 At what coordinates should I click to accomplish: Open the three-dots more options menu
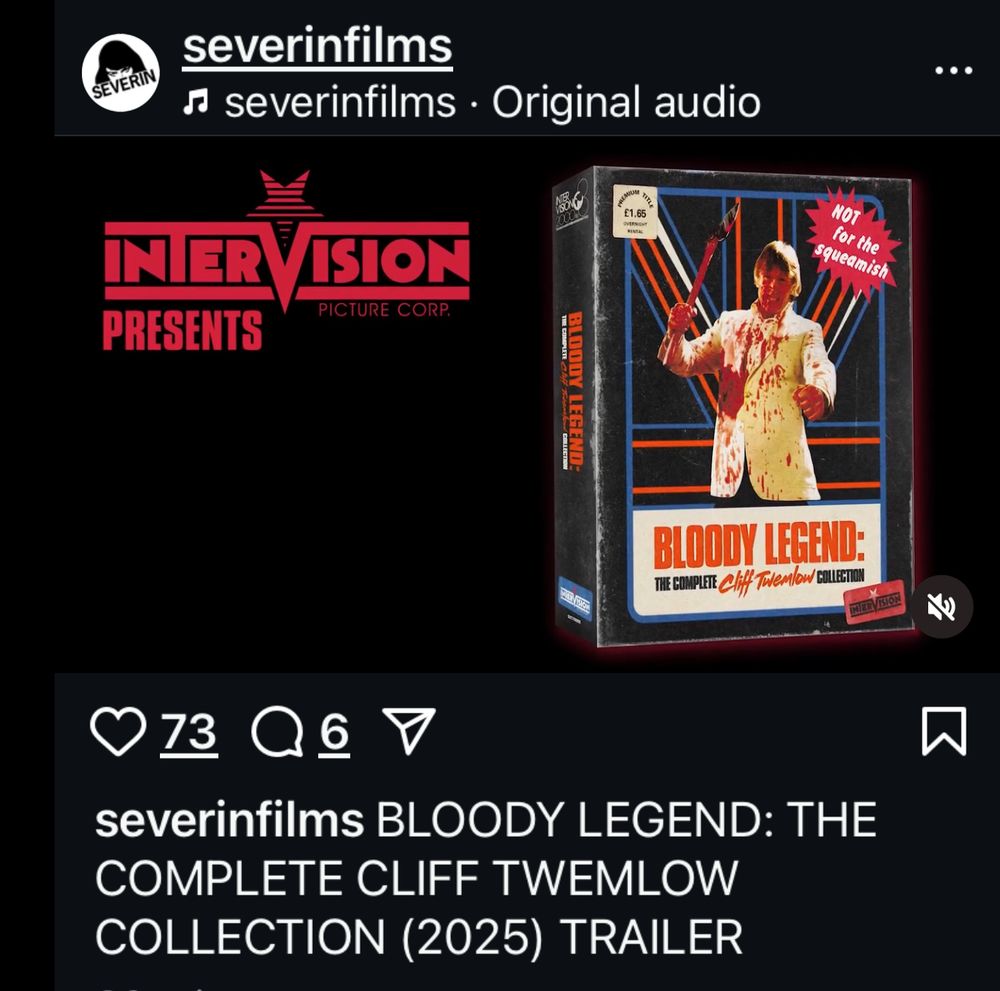[x=953, y=70]
